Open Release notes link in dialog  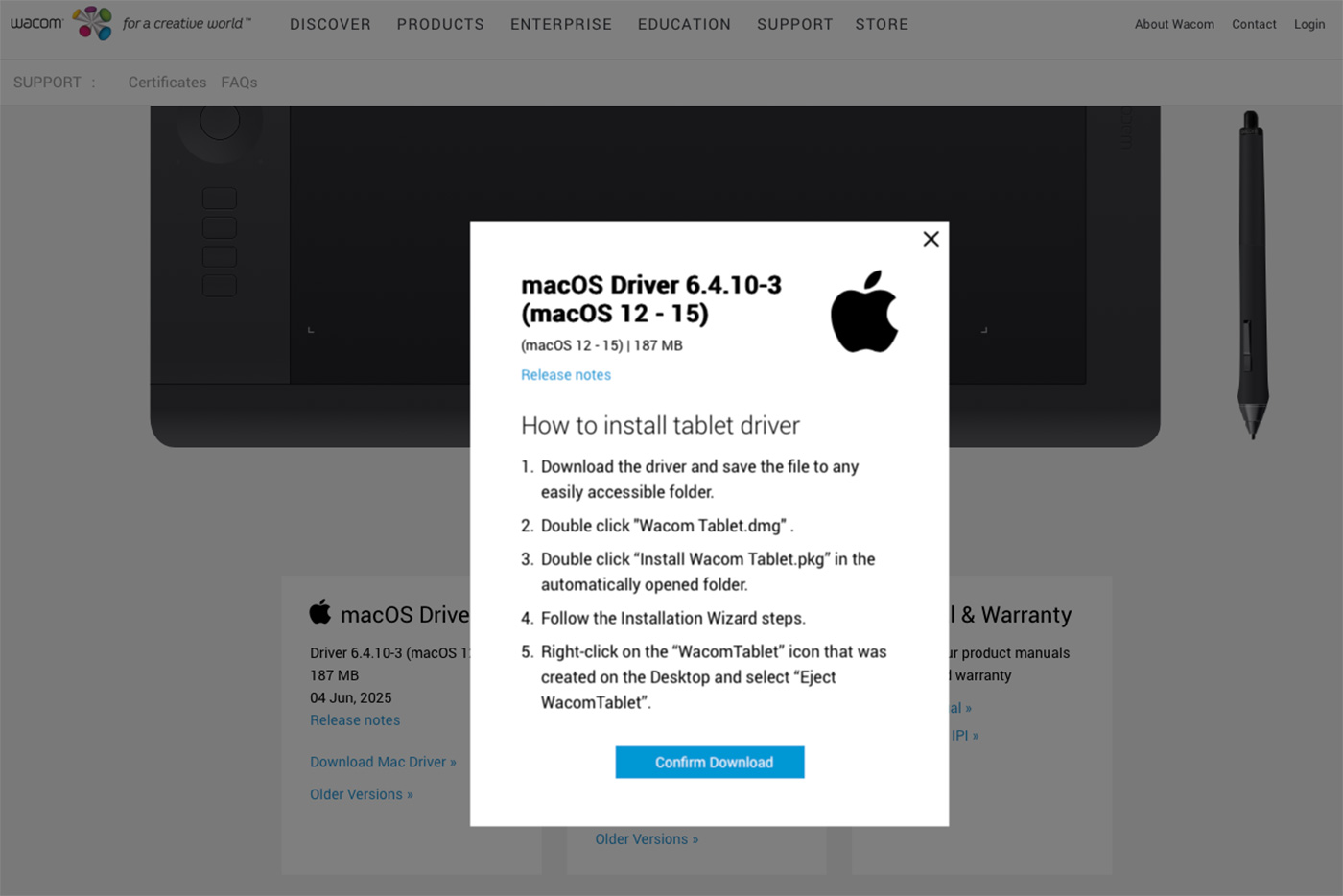coord(566,375)
